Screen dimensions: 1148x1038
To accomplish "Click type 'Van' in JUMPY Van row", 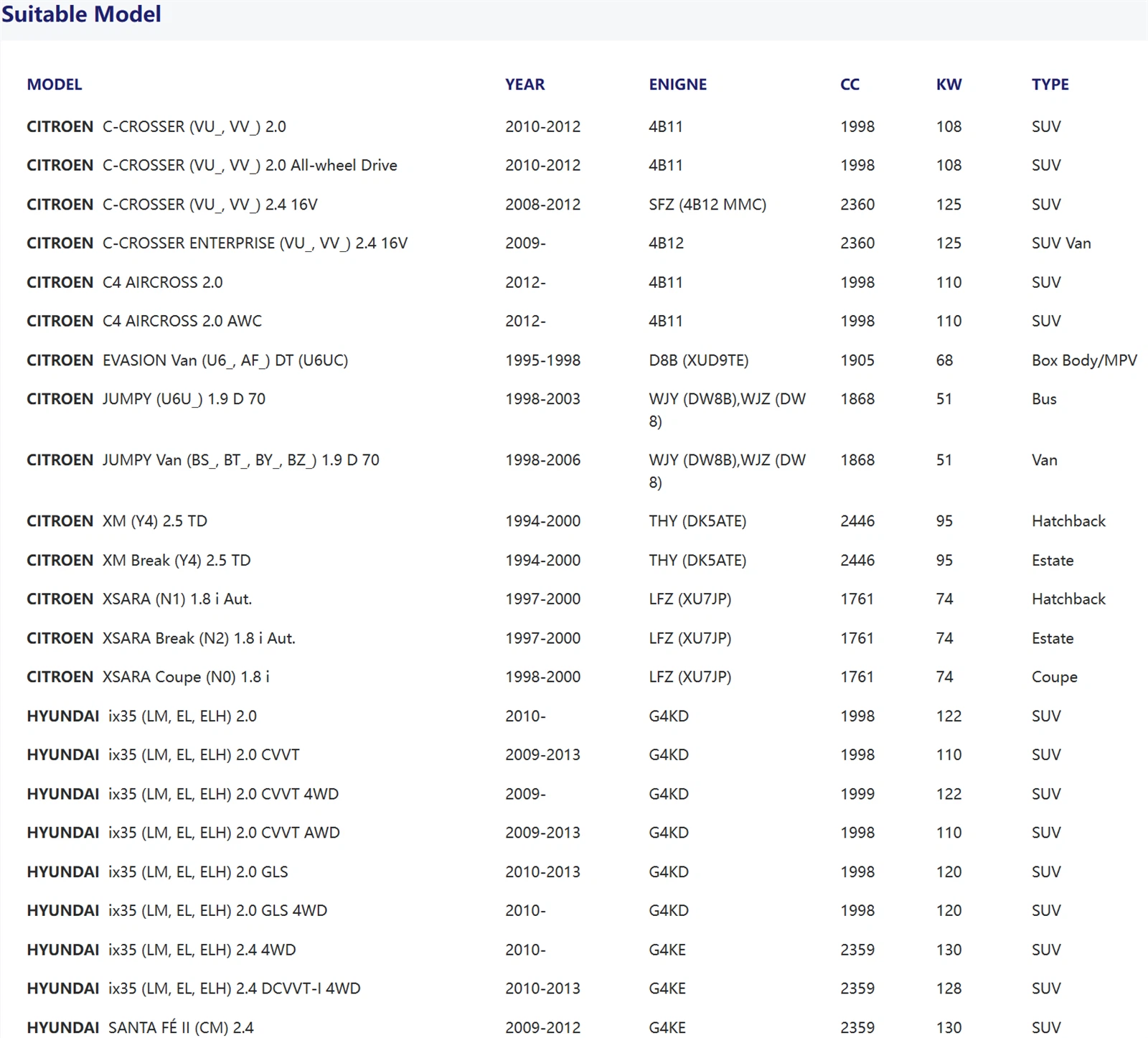I will tap(1044, 460).
